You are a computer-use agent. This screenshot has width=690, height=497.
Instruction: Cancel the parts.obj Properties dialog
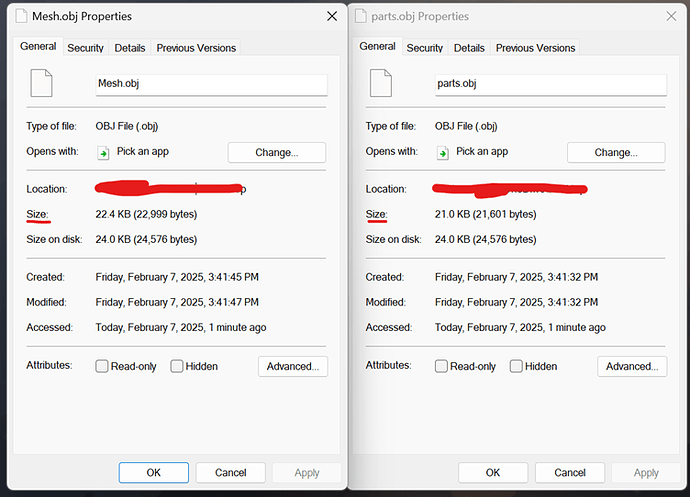tap(570, 473)
